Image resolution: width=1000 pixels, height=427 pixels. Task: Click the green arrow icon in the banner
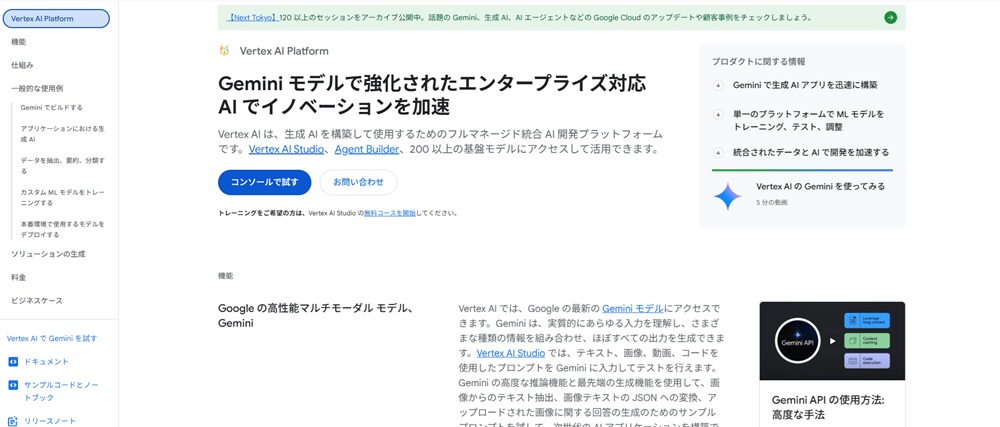(890, 17)
